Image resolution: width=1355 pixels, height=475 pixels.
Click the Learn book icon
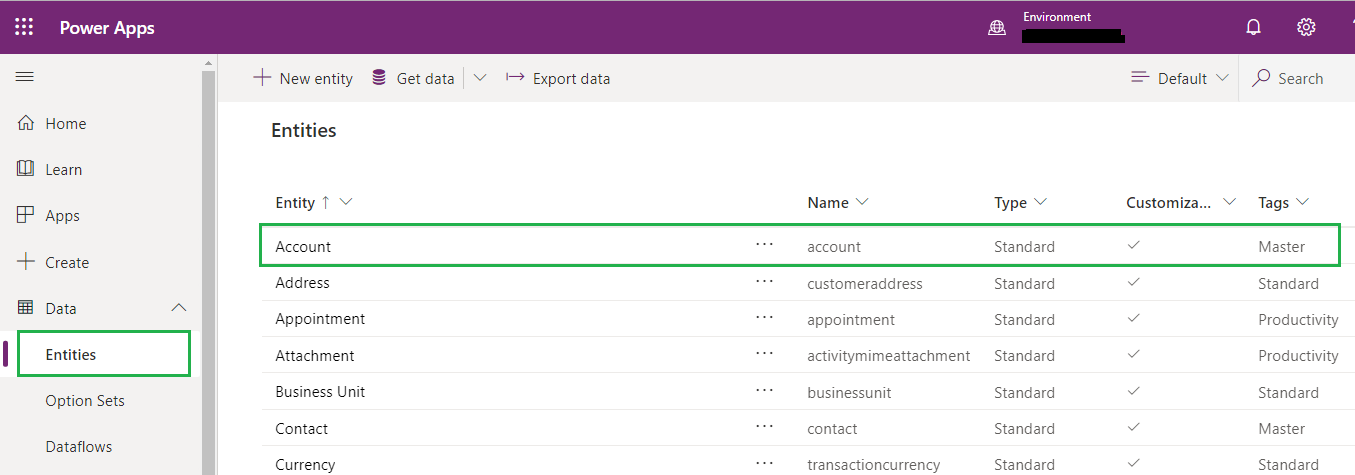tap(27, 169)
